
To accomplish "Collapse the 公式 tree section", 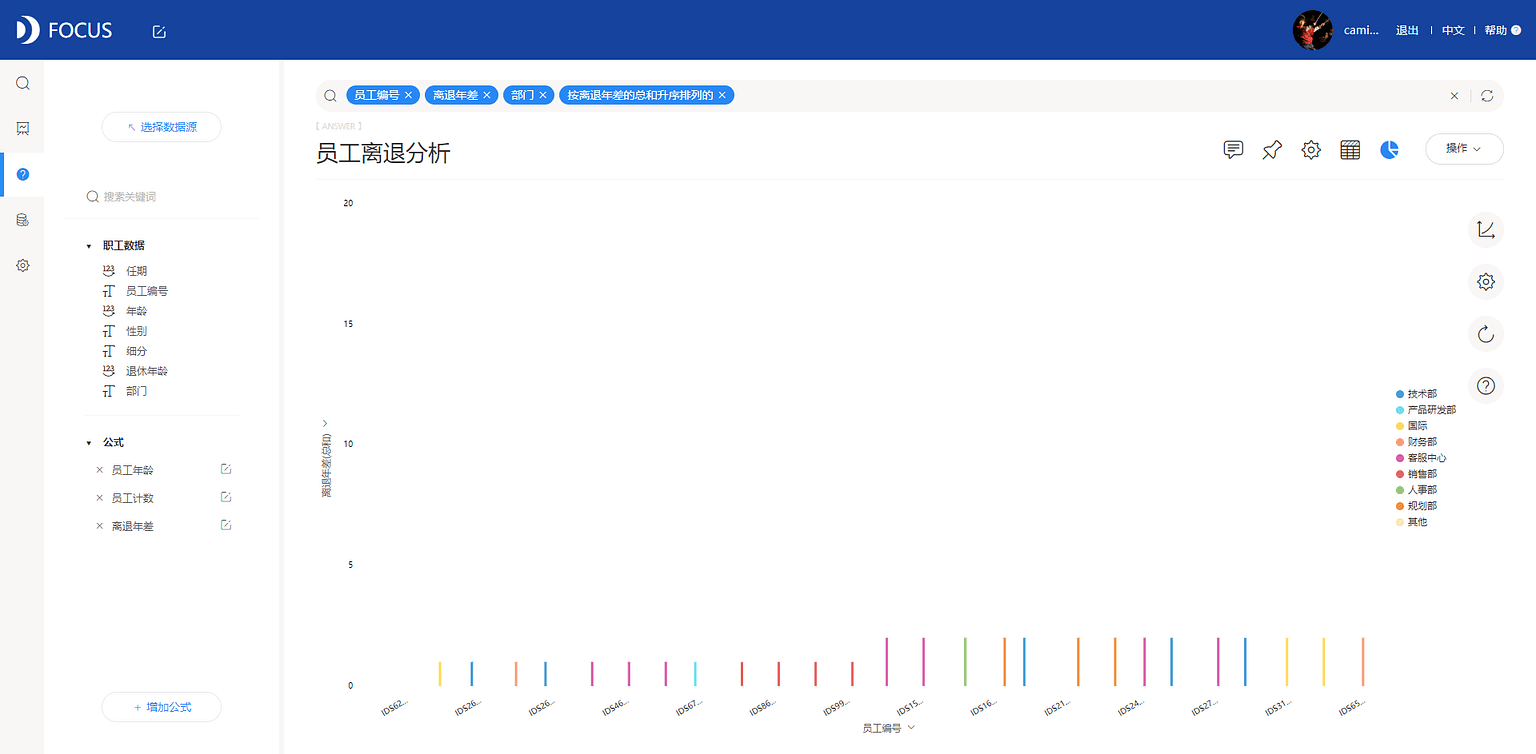I will pos(89,442).
